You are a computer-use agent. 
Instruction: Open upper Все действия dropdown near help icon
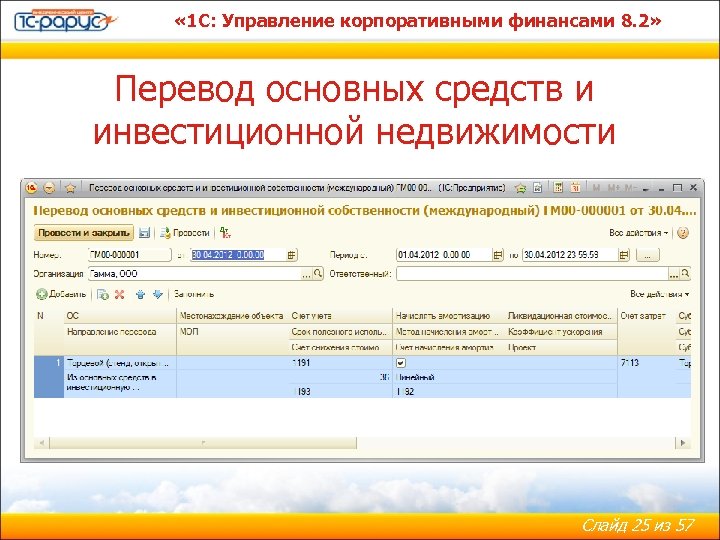click(x=639, y=233)
